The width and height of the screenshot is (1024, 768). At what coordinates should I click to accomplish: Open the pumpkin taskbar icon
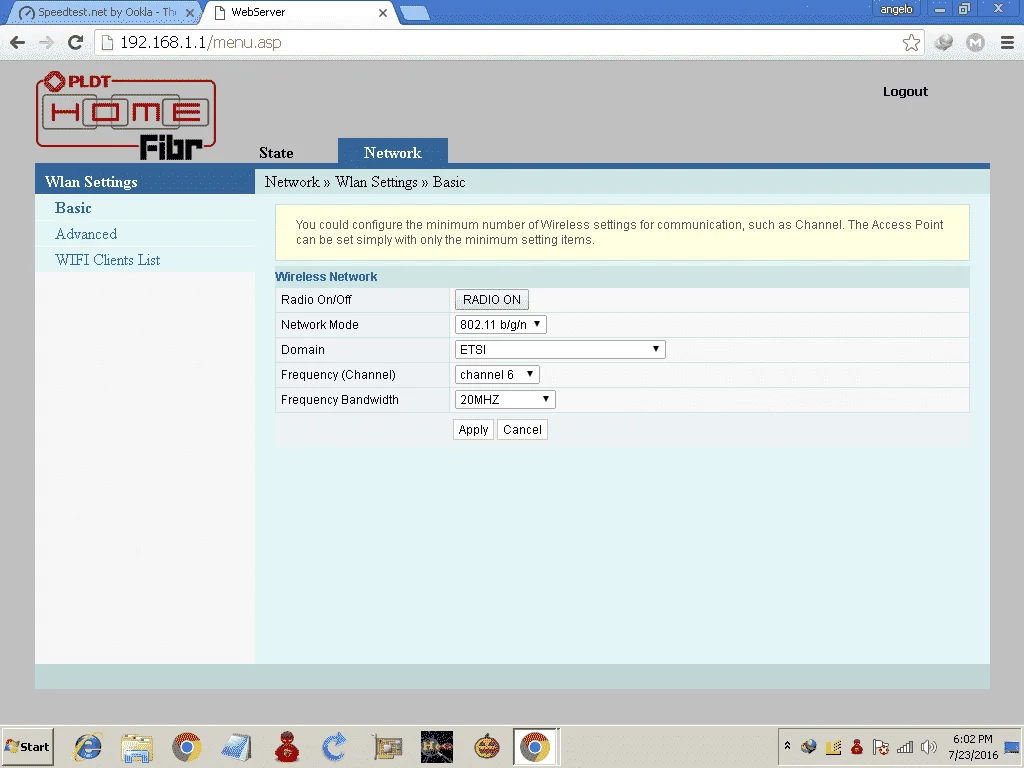point(487,747)
